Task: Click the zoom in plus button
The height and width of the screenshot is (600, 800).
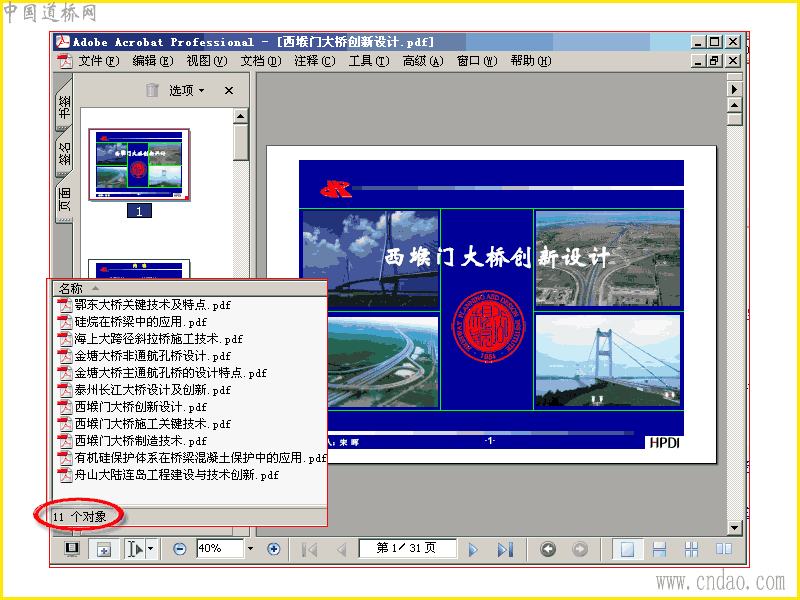Action: [x=273, y=549]
